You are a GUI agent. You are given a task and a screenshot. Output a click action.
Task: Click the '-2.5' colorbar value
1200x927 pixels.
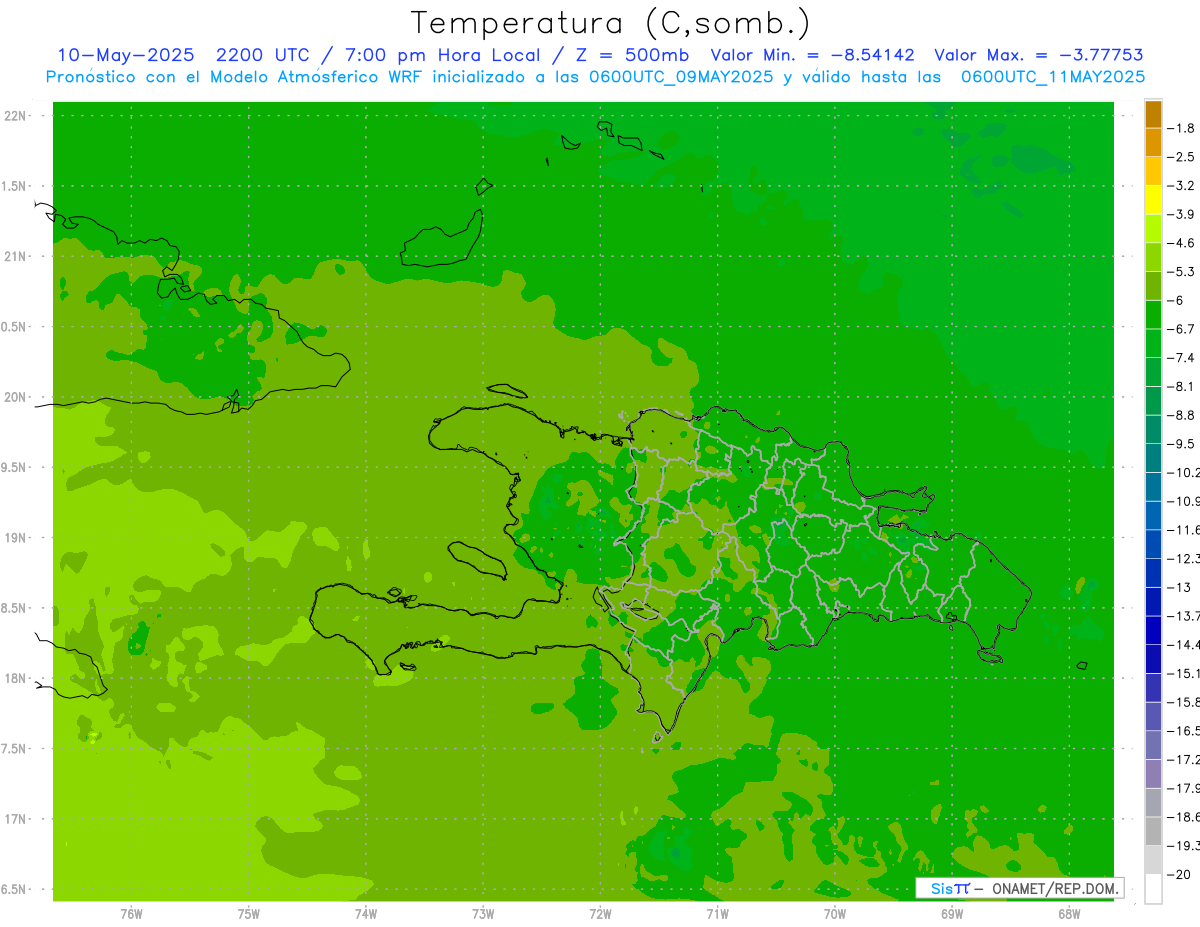1181,157
